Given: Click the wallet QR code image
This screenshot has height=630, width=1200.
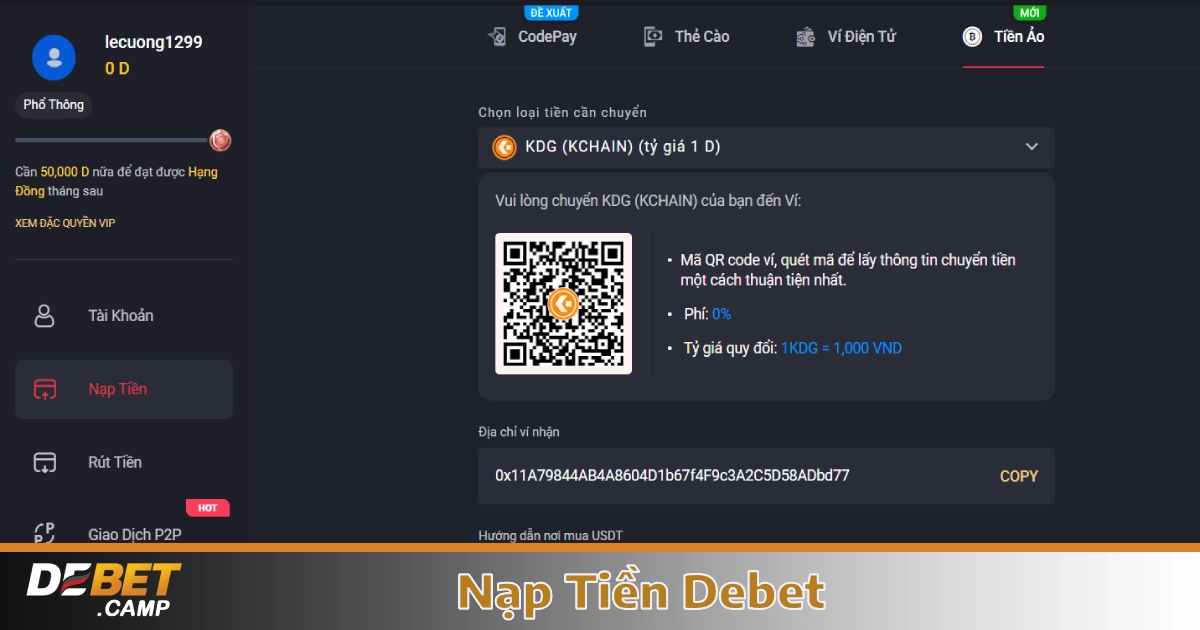Looking at the screenshot, I should (x=564, y=303).
